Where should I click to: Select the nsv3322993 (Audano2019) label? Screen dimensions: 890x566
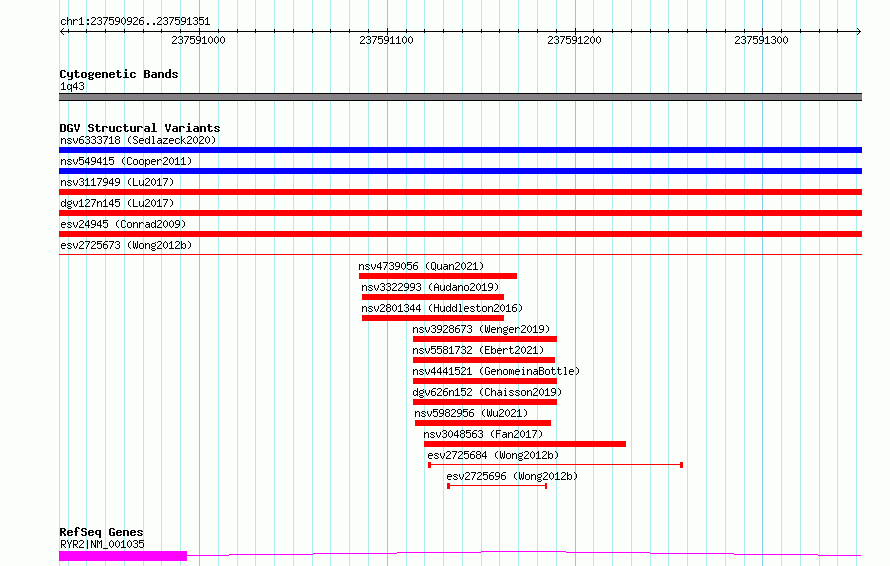(430, 287)
